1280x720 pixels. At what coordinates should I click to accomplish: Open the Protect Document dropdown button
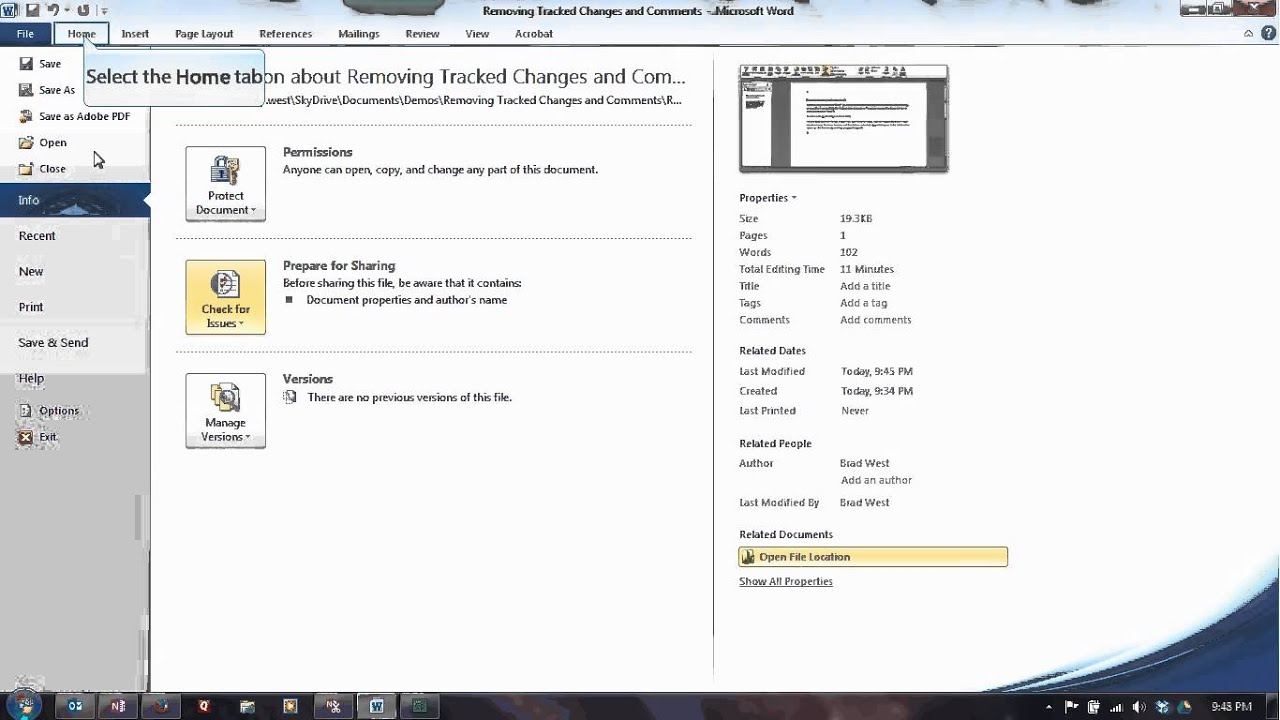pyautogui.click(x=226, y=184)
